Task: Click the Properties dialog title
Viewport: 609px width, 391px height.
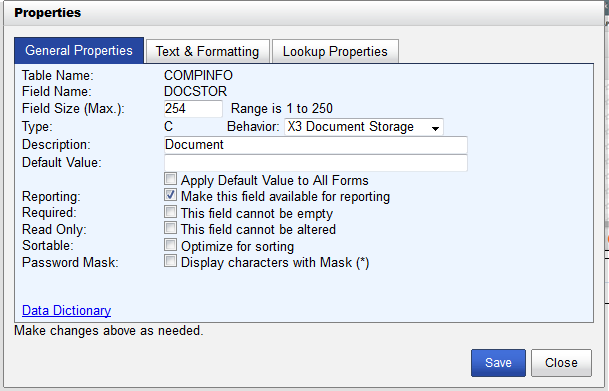Action: (x=48, y=13)
